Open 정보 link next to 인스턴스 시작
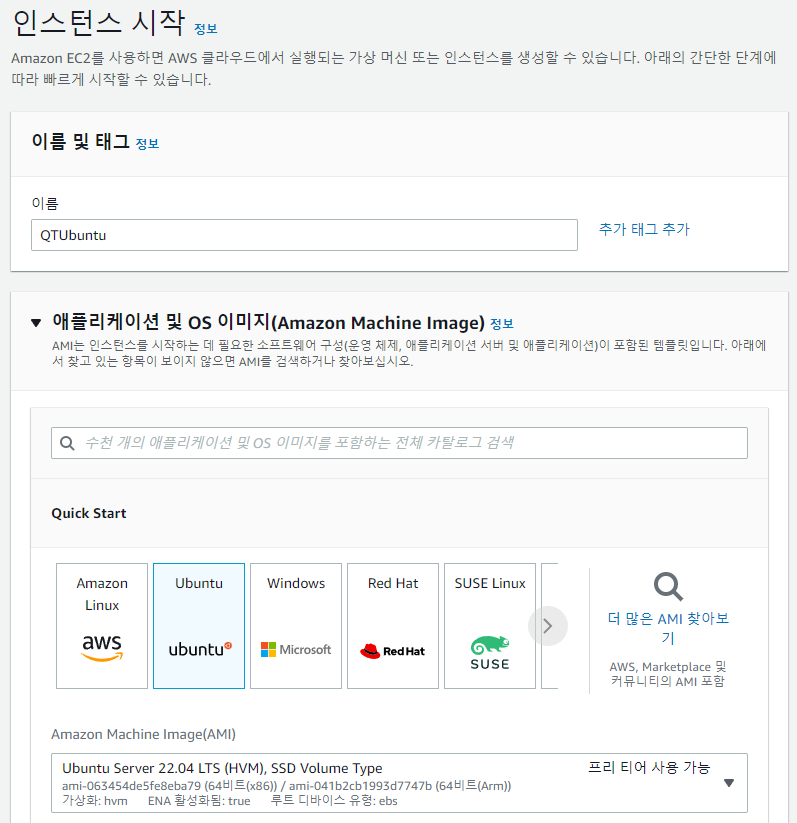This screenshot has height=823, width=797. [206, 29]
